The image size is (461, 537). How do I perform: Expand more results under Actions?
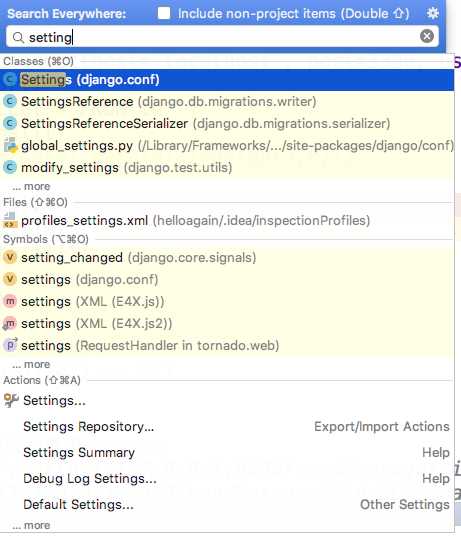tap(31, 525)
